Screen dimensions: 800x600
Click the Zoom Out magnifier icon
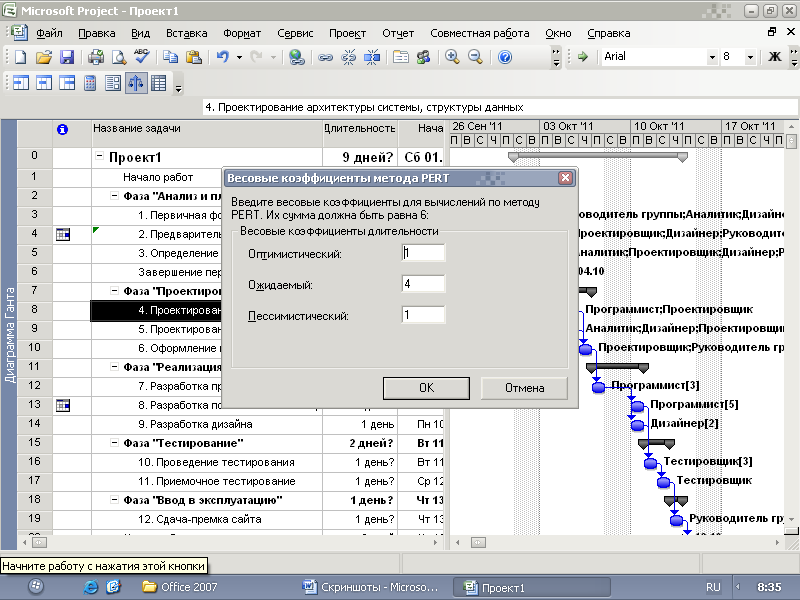click(x=476, y=57)
